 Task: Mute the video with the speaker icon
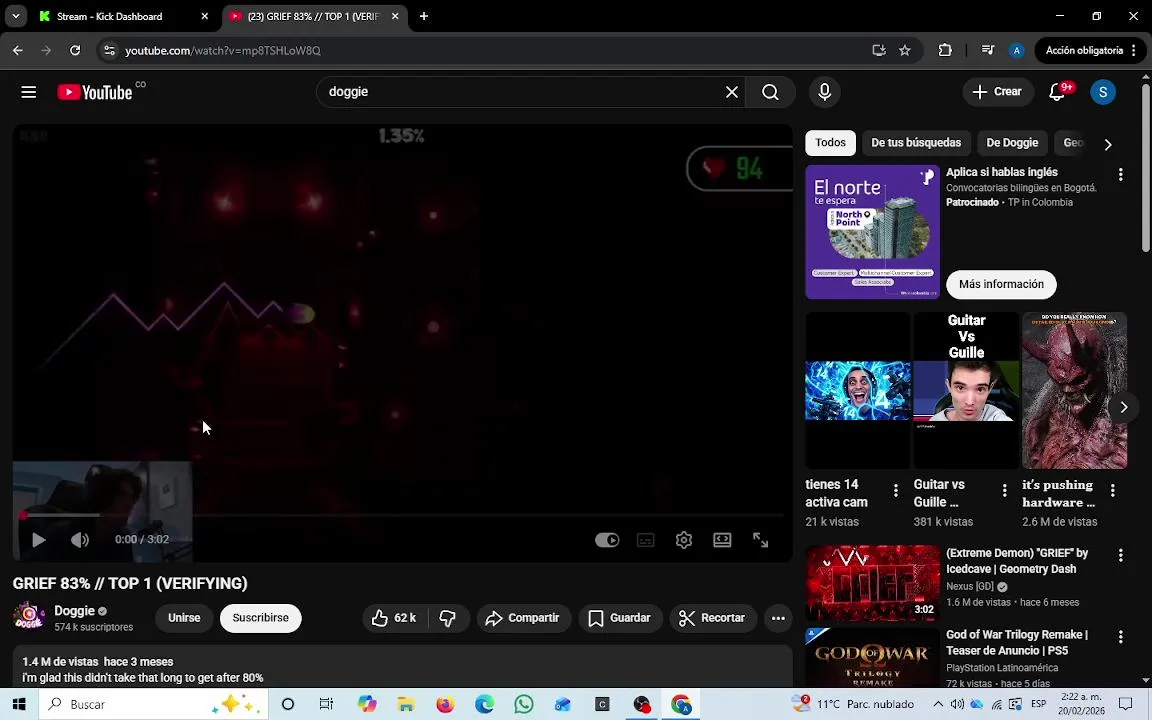click(79, 540)
